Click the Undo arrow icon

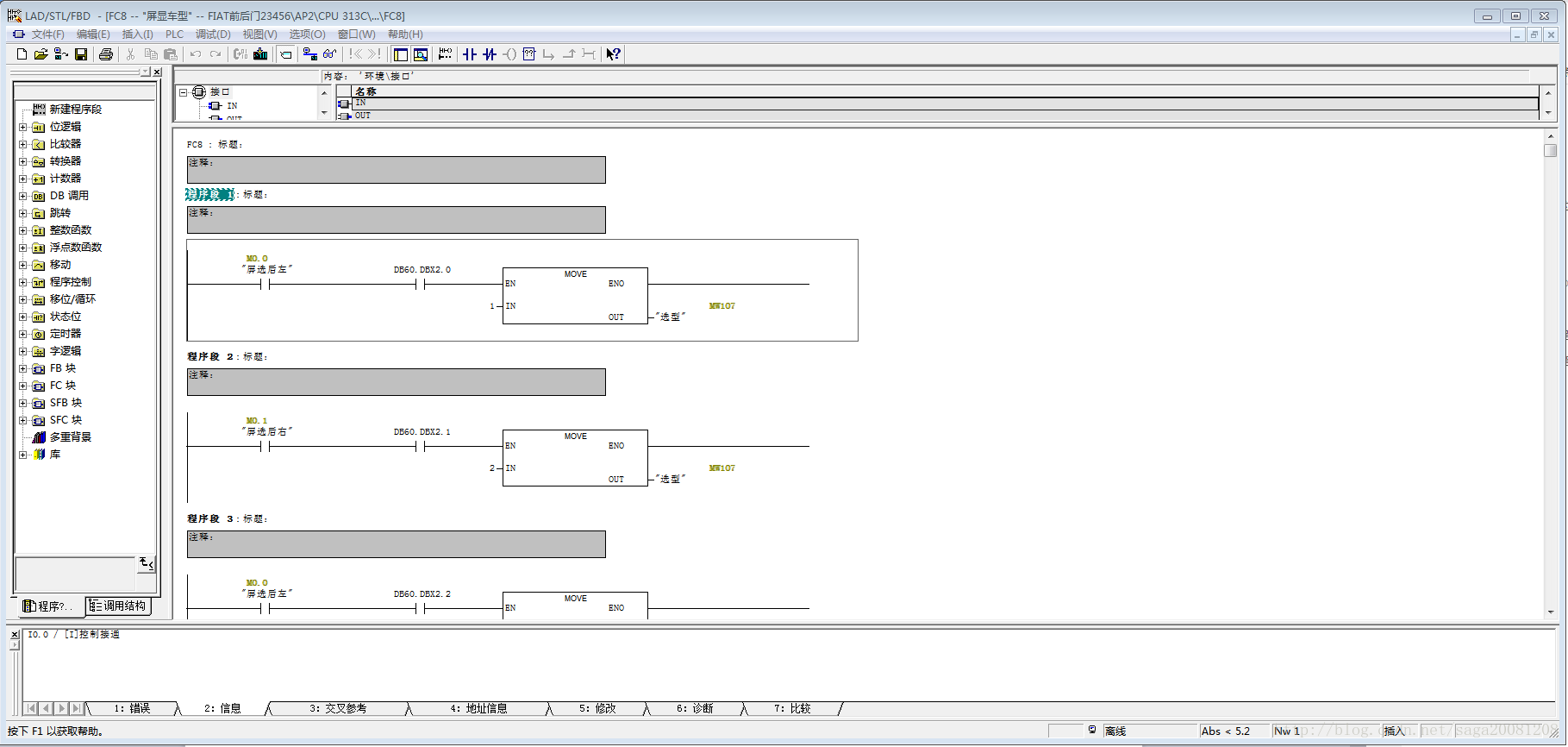click(196, 54)
